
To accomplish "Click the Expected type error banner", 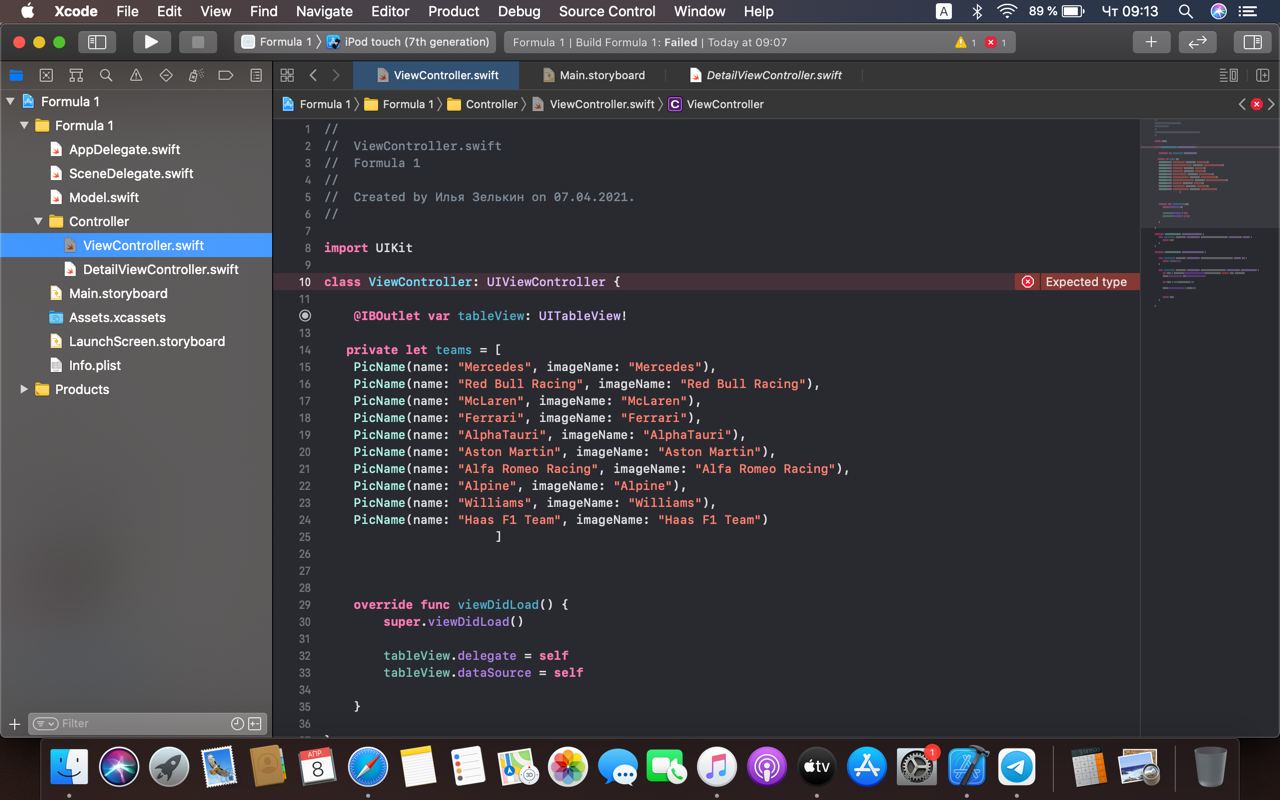I will 1076,282.
